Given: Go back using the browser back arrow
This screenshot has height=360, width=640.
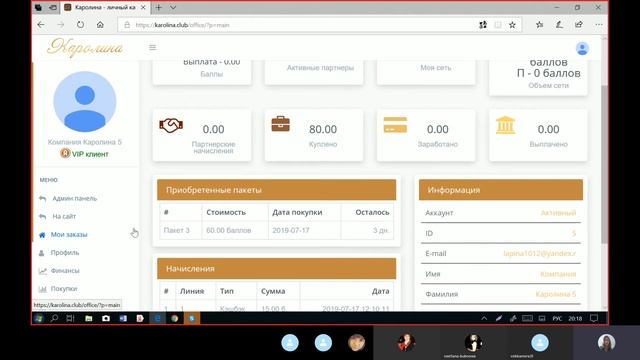Looking at the screenshot, I should point(41,25).
